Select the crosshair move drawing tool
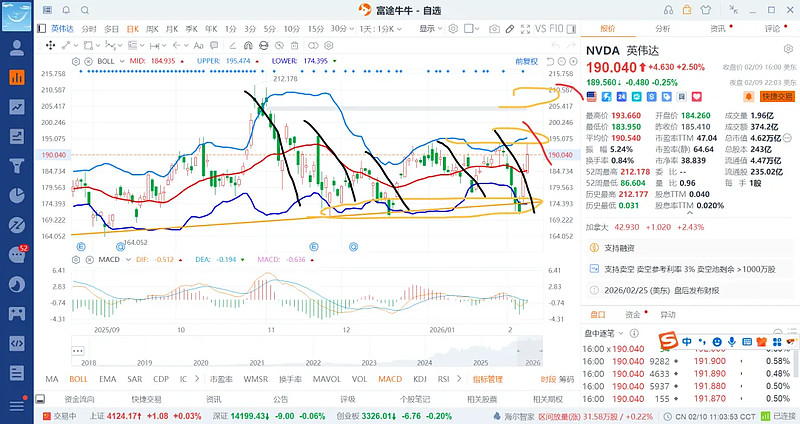 [x=51, y=45]
